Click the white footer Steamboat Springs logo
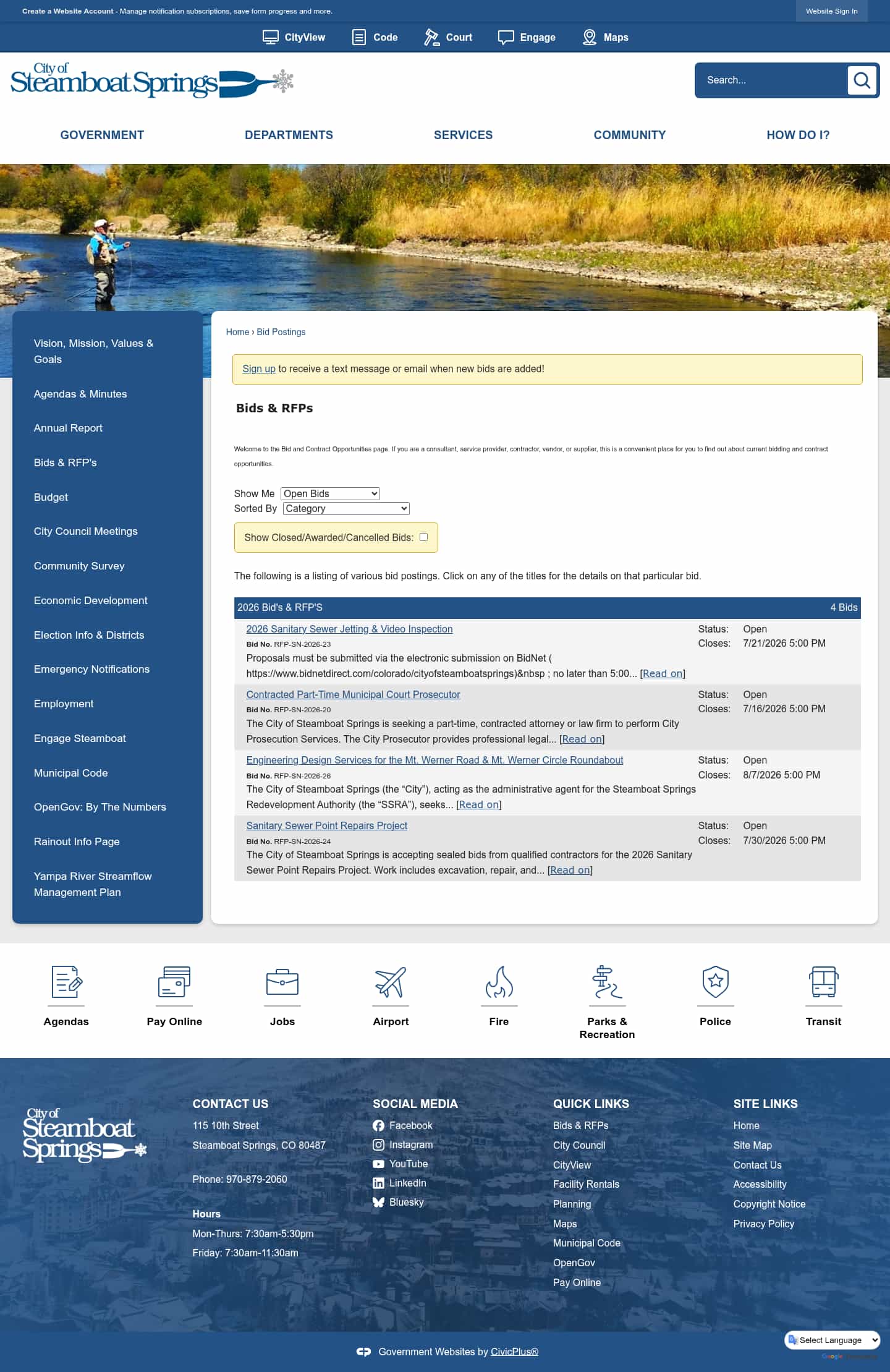Screen dimensions: 890x1372 85,1135
